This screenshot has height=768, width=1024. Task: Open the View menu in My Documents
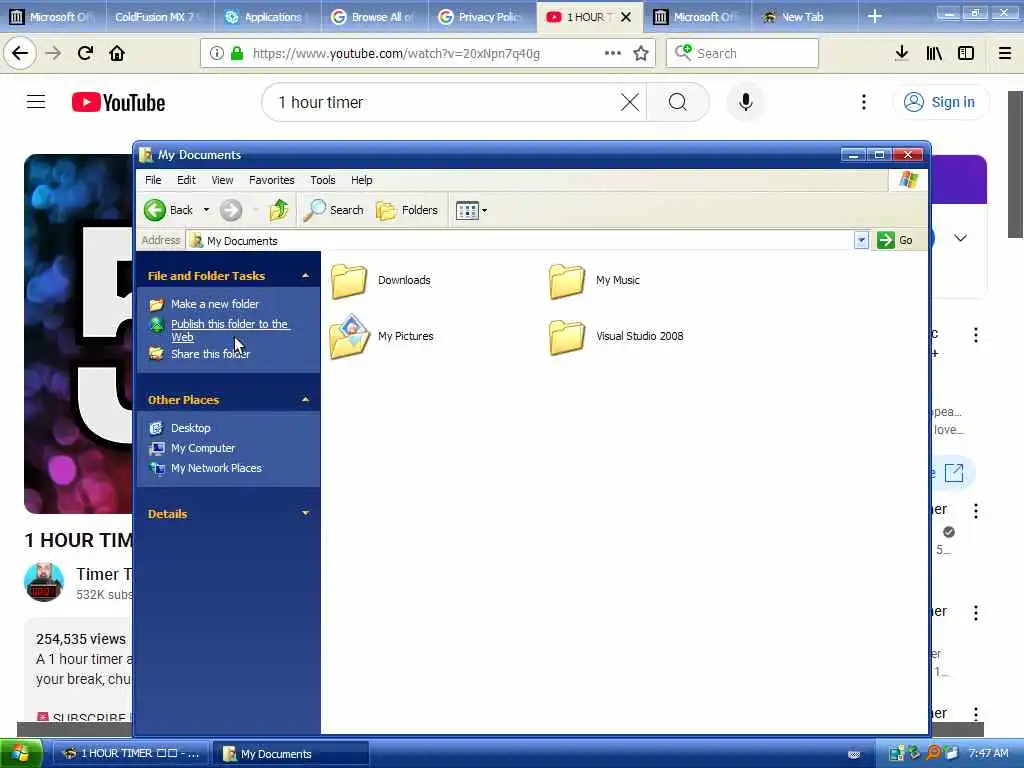[222, 180]
